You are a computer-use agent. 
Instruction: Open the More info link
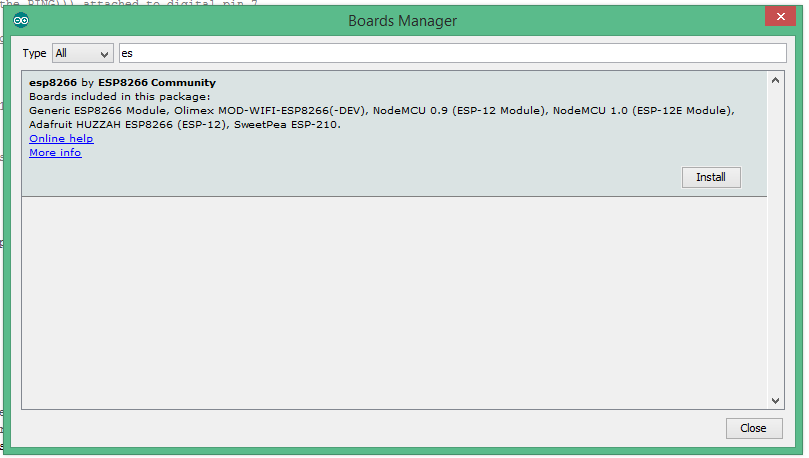[x=55, y=153]
